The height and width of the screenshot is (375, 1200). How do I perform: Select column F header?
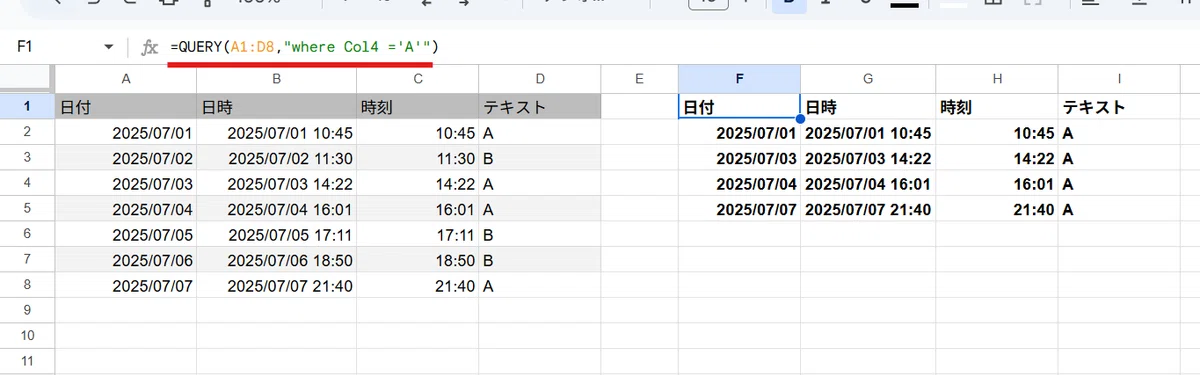[739, 79]
